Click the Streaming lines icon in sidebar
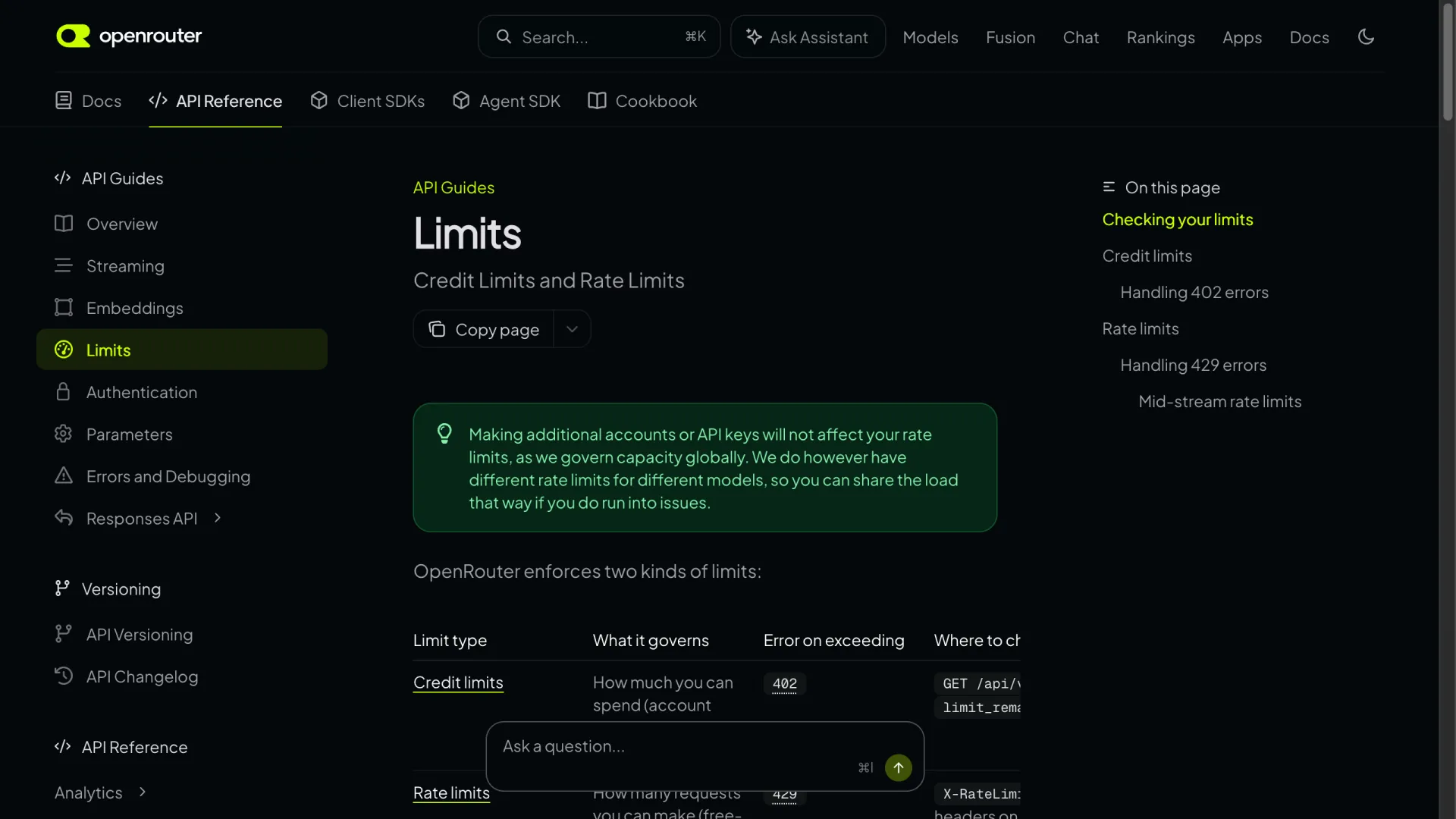The height and width of the screenshot is (819, 1456). click(64, 265)
